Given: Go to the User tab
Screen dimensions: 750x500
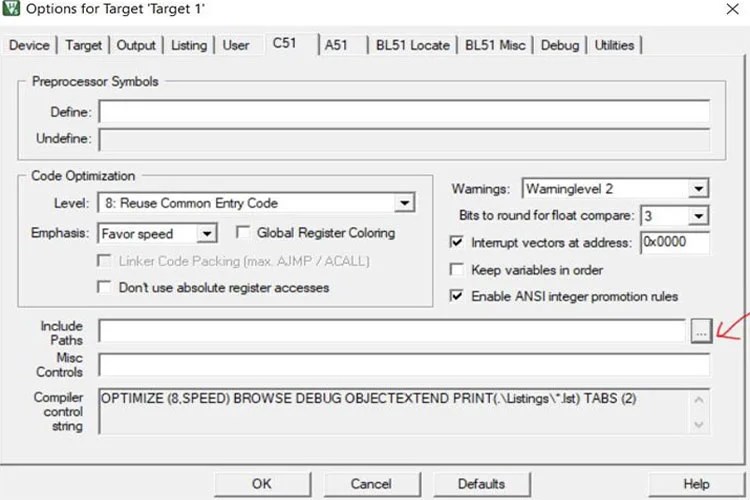Looking at the screenshot, I should (236, 45).
